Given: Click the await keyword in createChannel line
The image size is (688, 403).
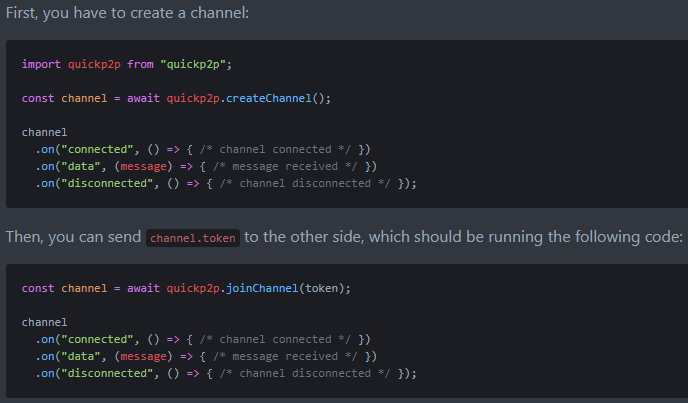Looking at the screenshot, I should coord(143,98).
